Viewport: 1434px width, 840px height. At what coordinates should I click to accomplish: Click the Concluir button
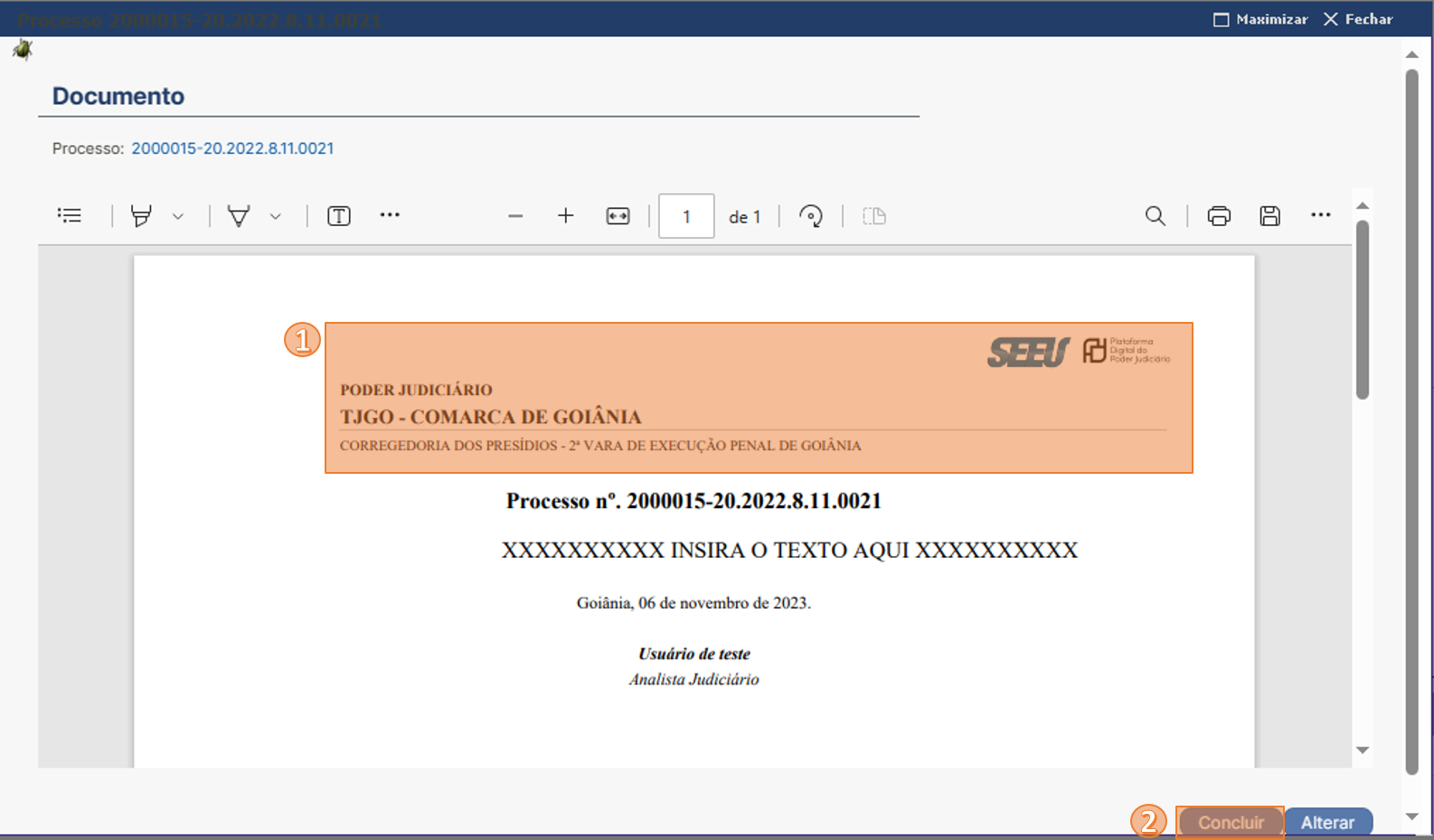1231,823
